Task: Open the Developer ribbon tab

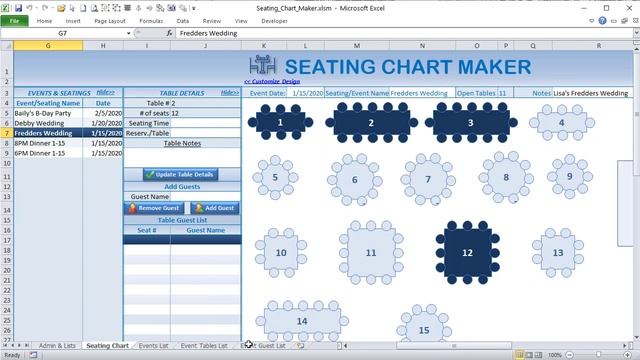Action: 274,21
